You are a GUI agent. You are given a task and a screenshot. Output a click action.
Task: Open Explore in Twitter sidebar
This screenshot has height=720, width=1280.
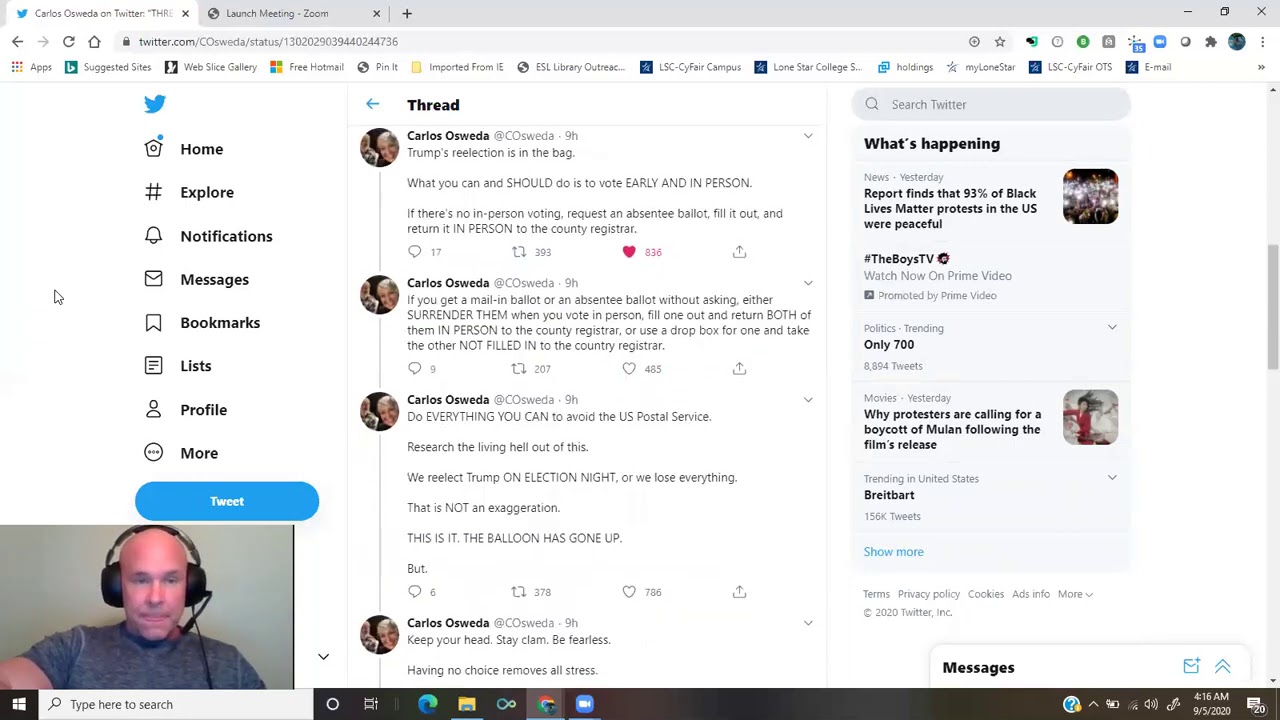tap(189, 192)
